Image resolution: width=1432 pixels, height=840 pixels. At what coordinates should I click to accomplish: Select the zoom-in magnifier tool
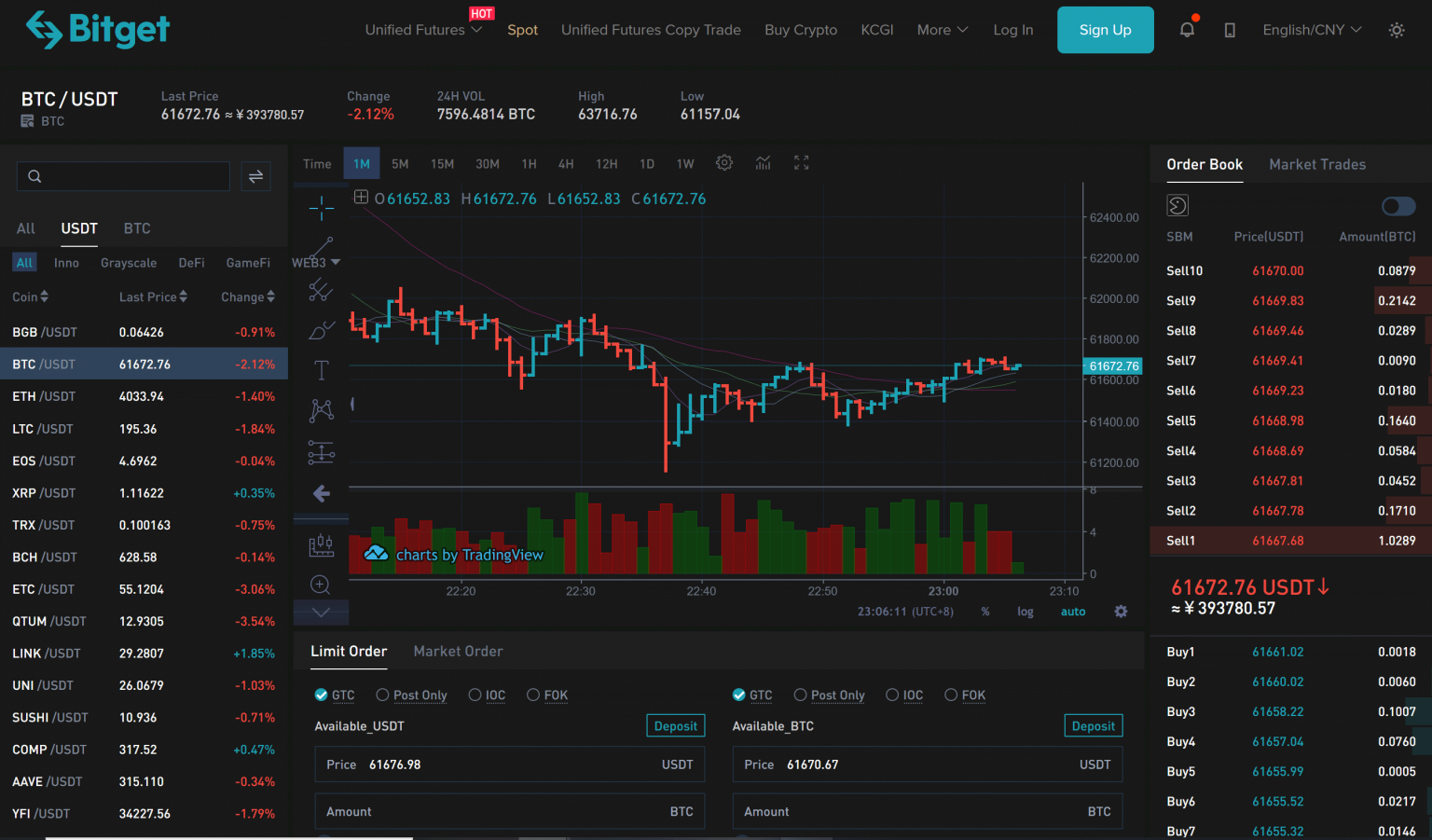321,585
